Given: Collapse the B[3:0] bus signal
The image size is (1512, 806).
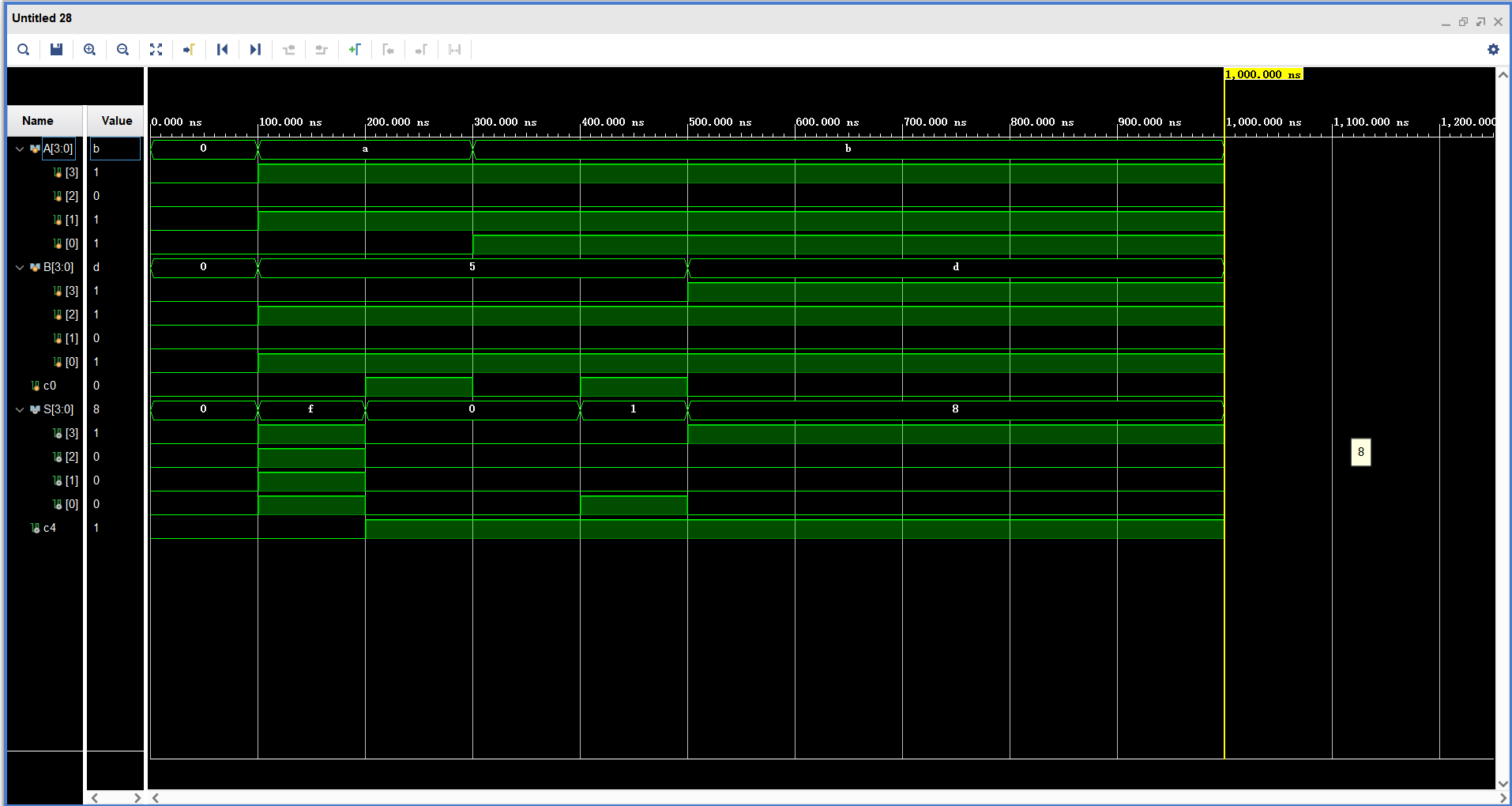Looking at the screenshot, I should [x=18, y=266].
